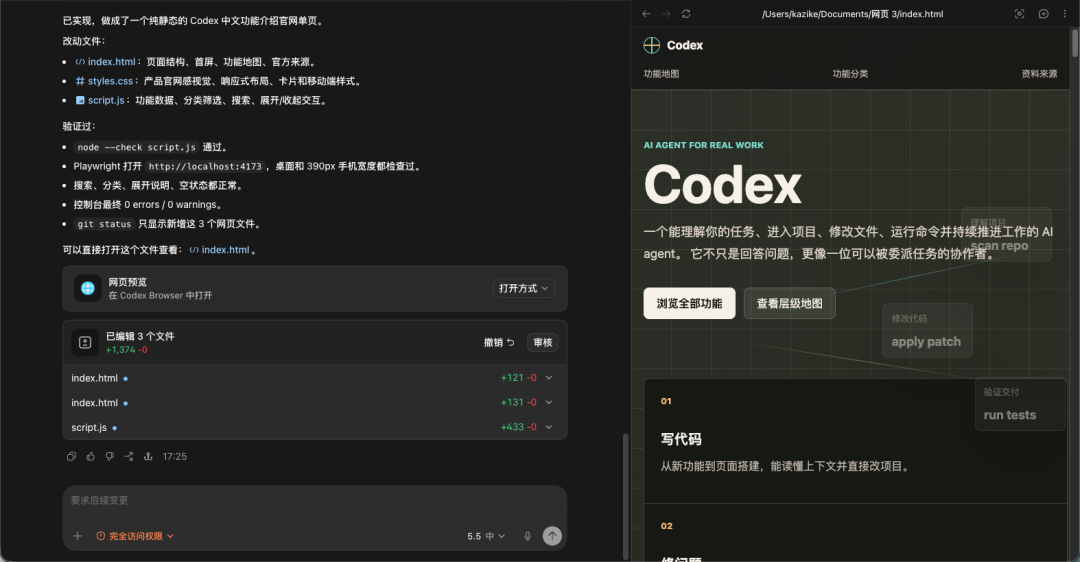Screen dimensions: 1080x562
Task: Click the 17:25 timestamp
Action: (x=175, y=457)
